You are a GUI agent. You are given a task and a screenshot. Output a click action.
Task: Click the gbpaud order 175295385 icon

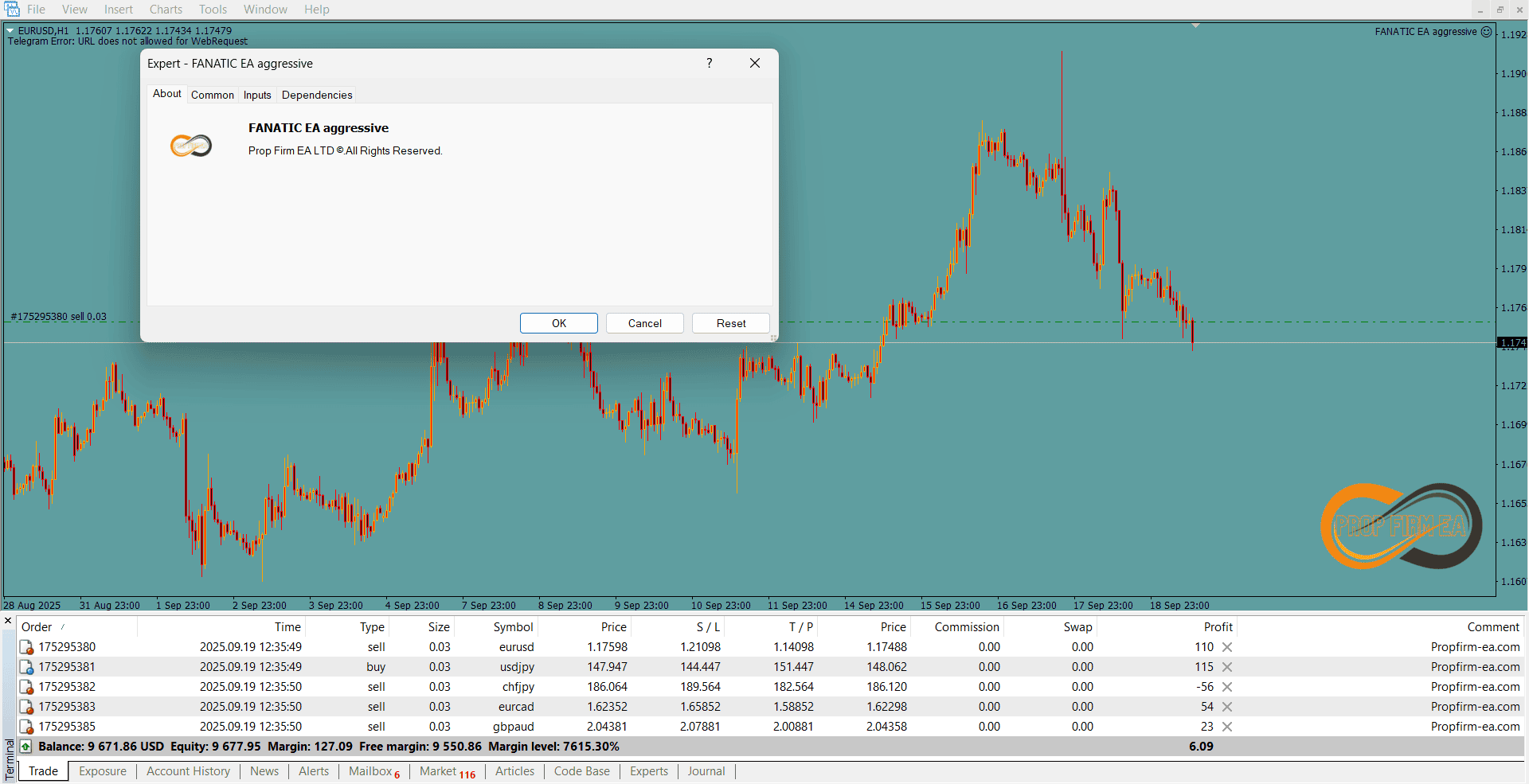[26, 727]
